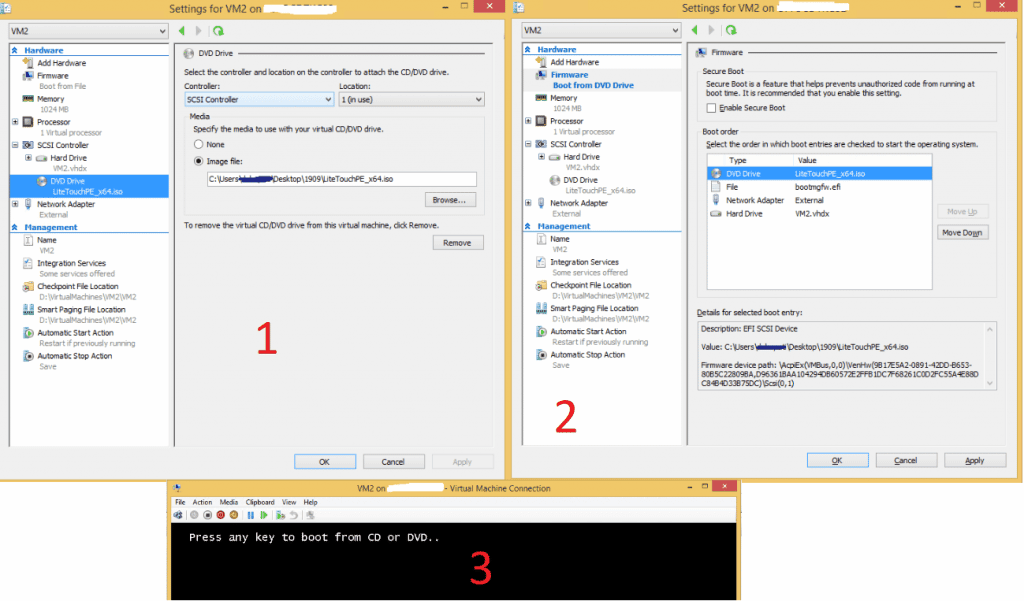Click Ctrl+Alt+Delete icon in VM Connection toolbar
1024x601 pixels.
pyautogui.click(x=178, y=515)
